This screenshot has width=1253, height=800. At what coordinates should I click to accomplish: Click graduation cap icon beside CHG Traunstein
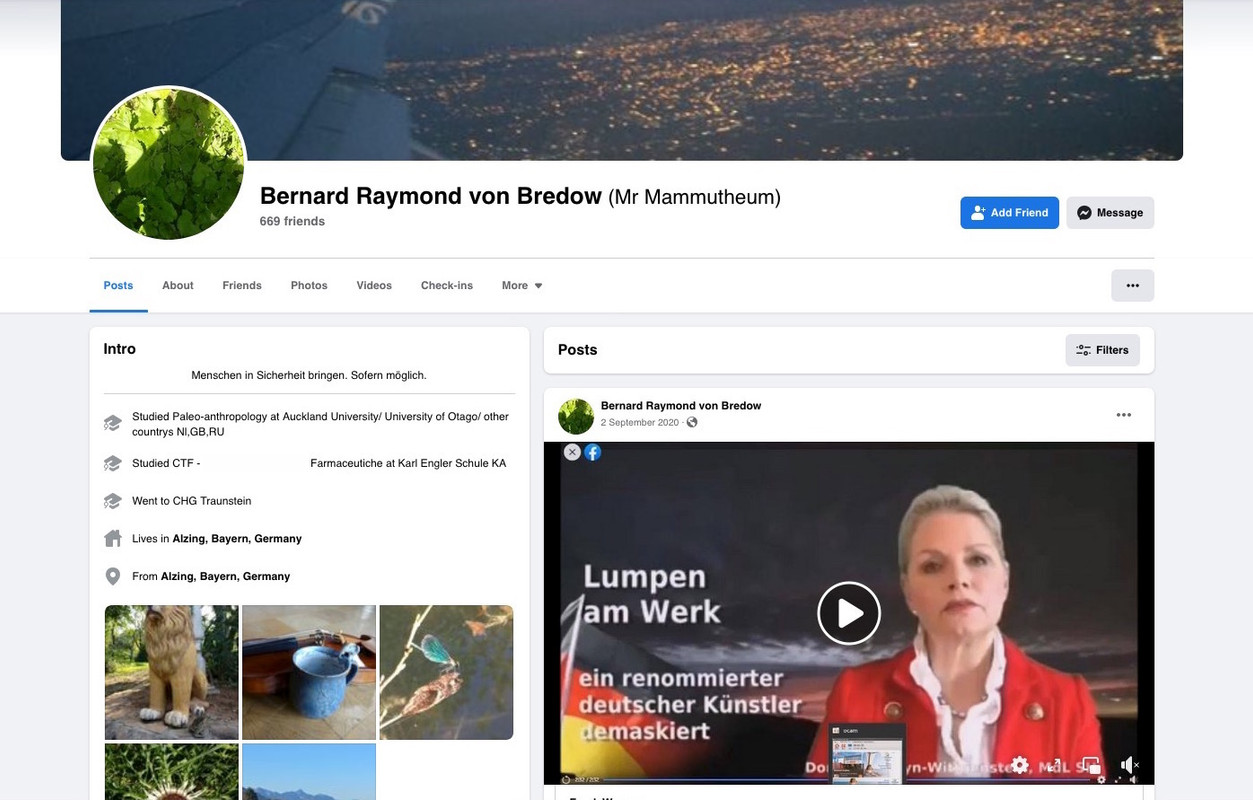pos(113,501)
